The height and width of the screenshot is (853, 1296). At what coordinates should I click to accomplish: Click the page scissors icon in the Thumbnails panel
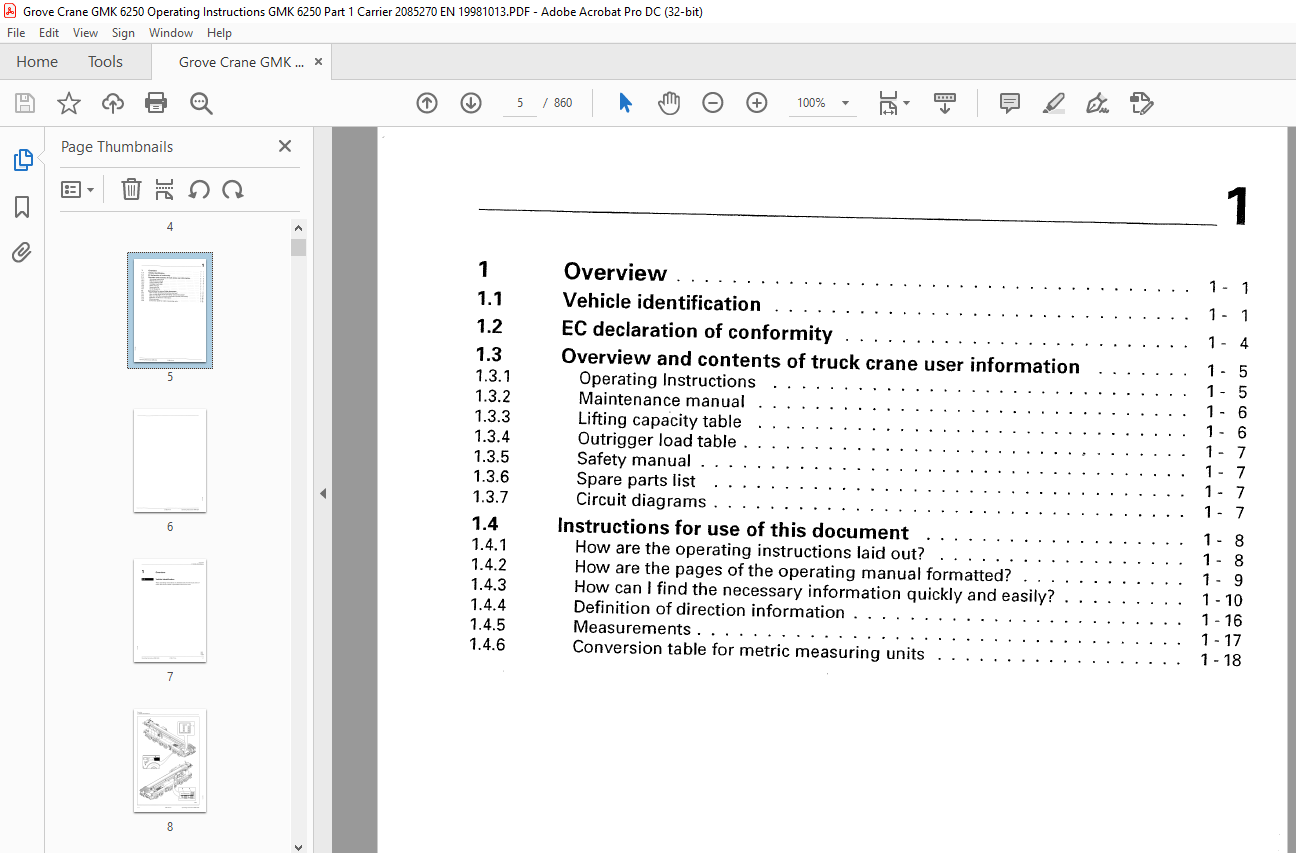[165, 189]
